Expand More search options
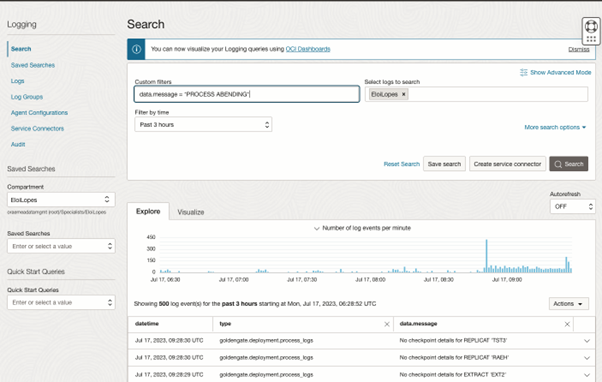602x382 pixels. click(555, 127)
